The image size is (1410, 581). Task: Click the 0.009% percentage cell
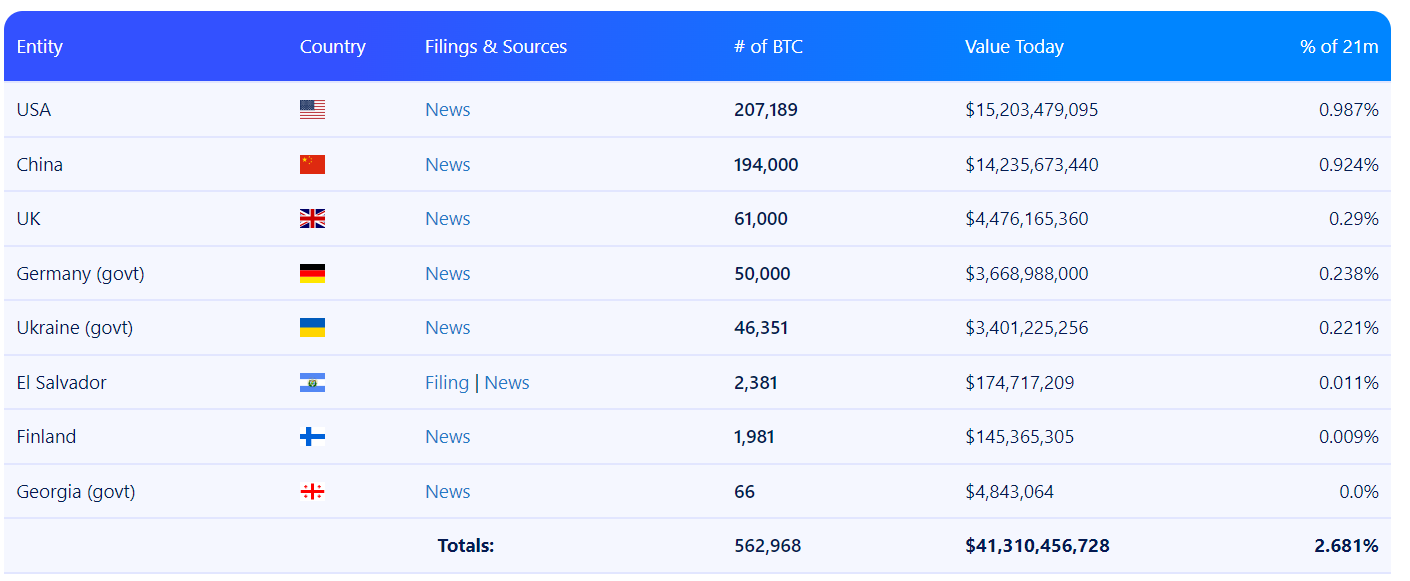1349,437
